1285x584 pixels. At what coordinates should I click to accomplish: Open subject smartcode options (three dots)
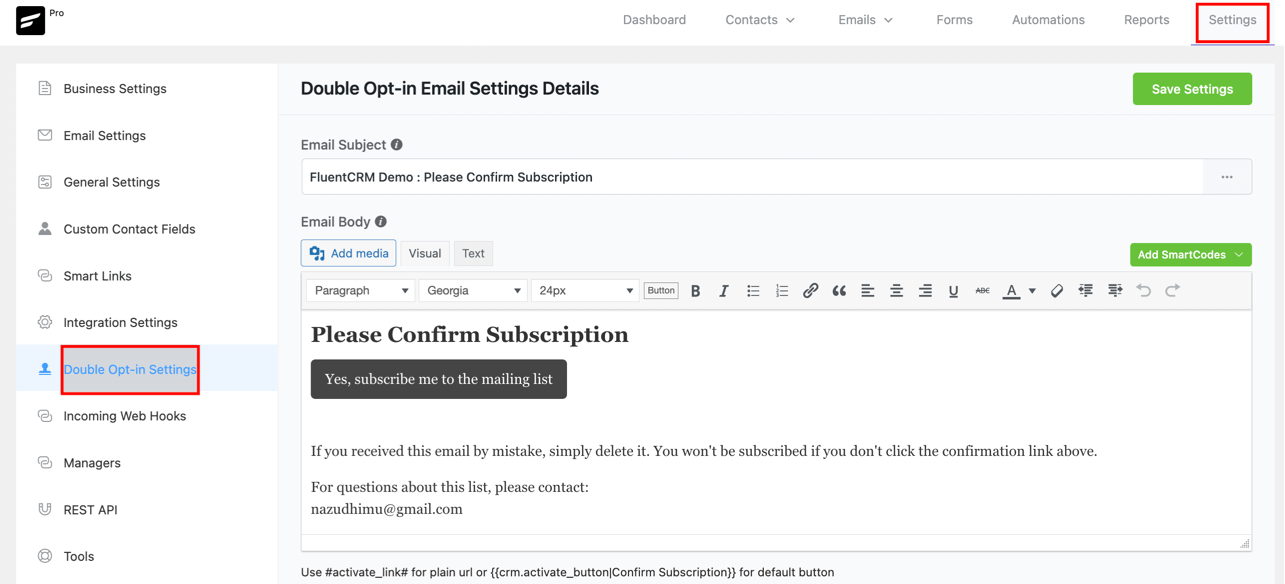click(1227, 177)
